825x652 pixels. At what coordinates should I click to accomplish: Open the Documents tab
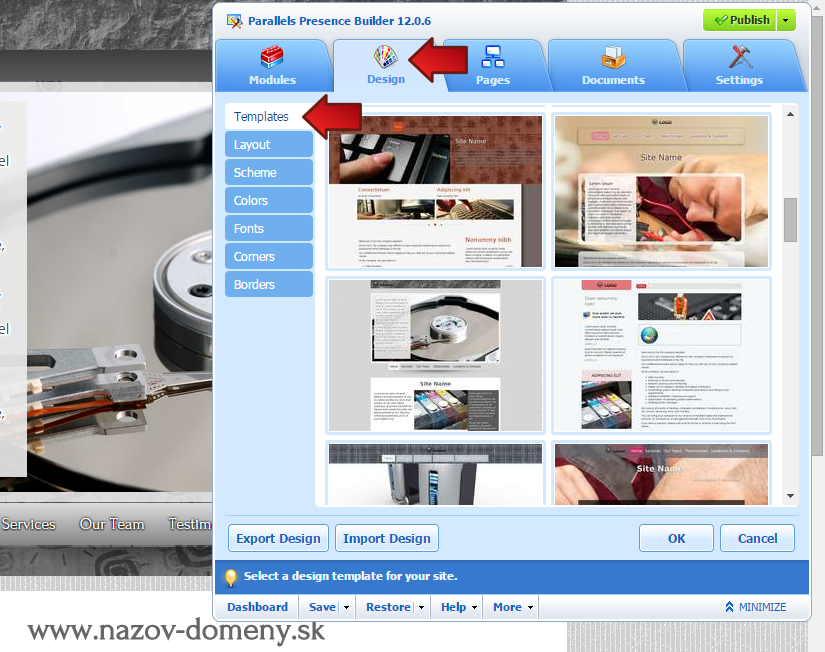pyautogui.click(x=613, y=66)
